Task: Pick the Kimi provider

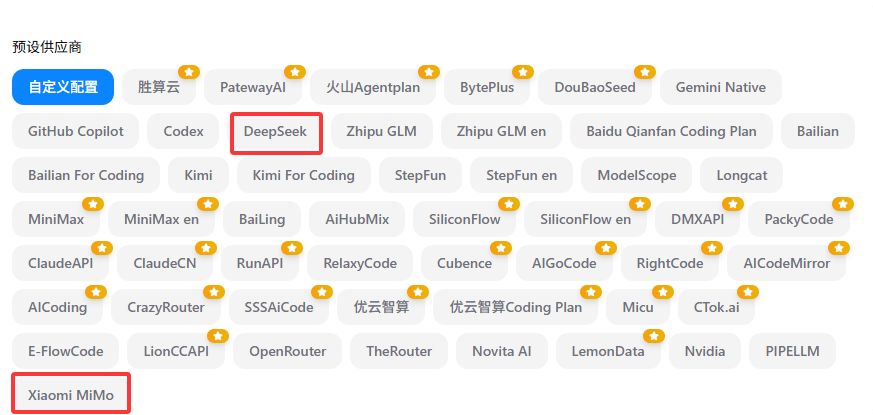Action: click(x=198, y=175)
